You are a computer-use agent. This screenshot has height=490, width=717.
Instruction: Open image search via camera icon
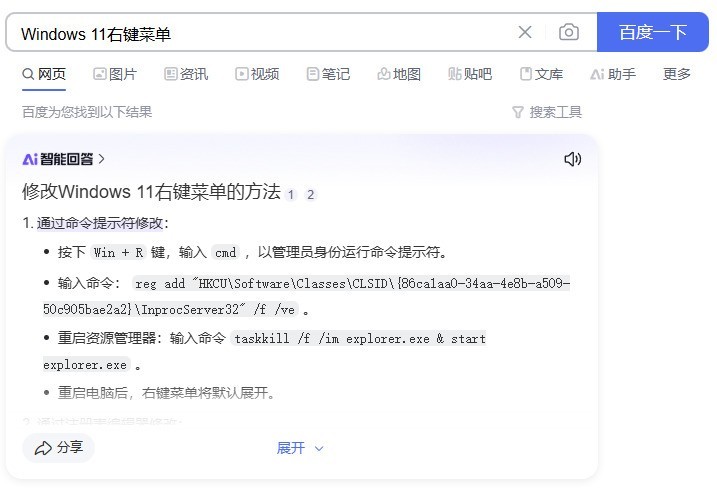tap(569, 32)
